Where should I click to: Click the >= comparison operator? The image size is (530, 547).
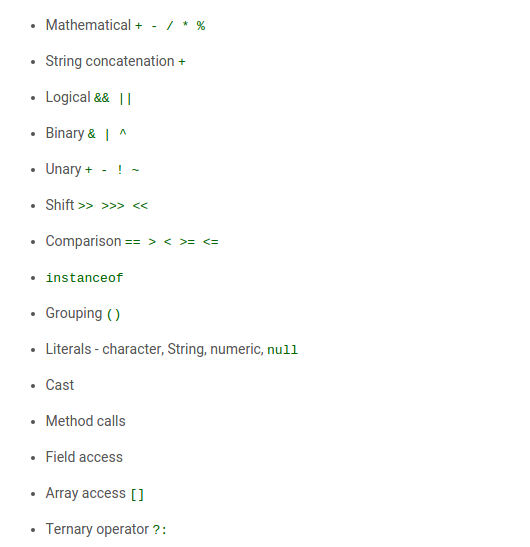point(187,242)
